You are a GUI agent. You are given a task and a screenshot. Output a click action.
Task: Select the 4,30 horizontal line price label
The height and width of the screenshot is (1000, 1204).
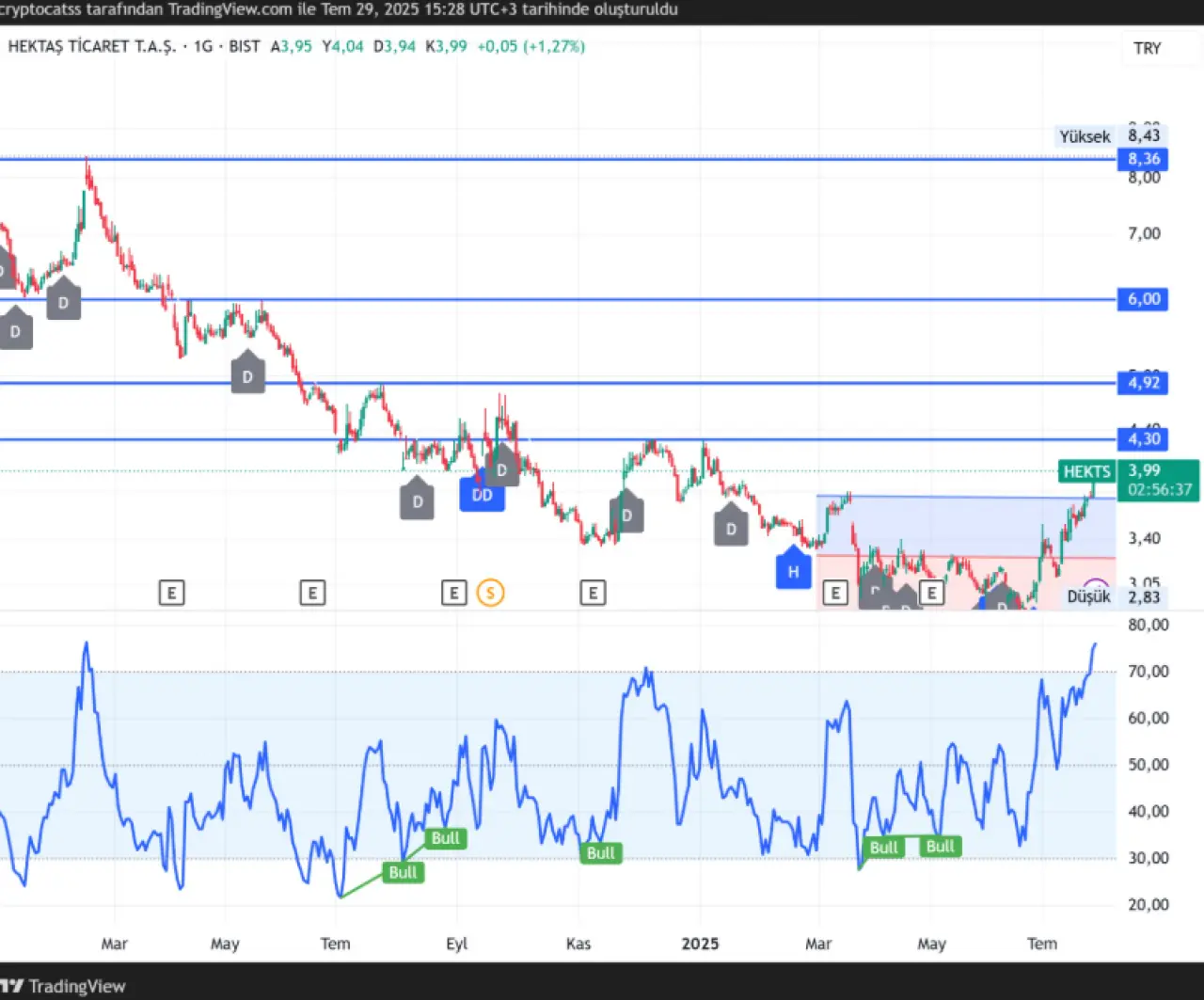click(x=1143, y=439)
